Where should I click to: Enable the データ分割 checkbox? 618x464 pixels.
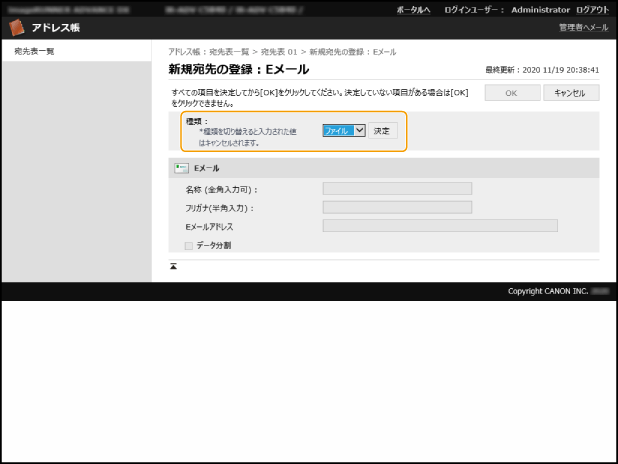pyautogui.click(x=188, y=245)
